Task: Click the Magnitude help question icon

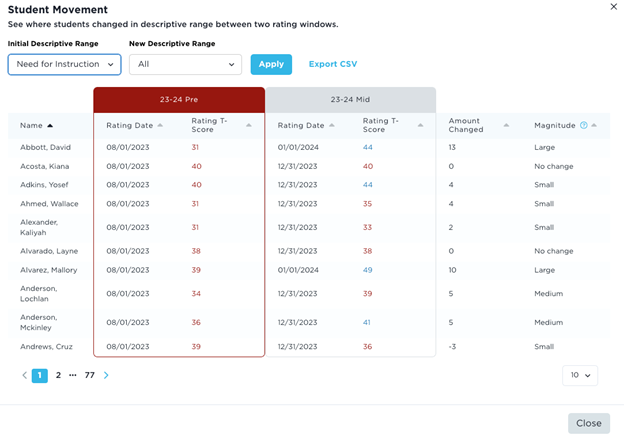Action: pyautogui.click(x=584, y=126)
